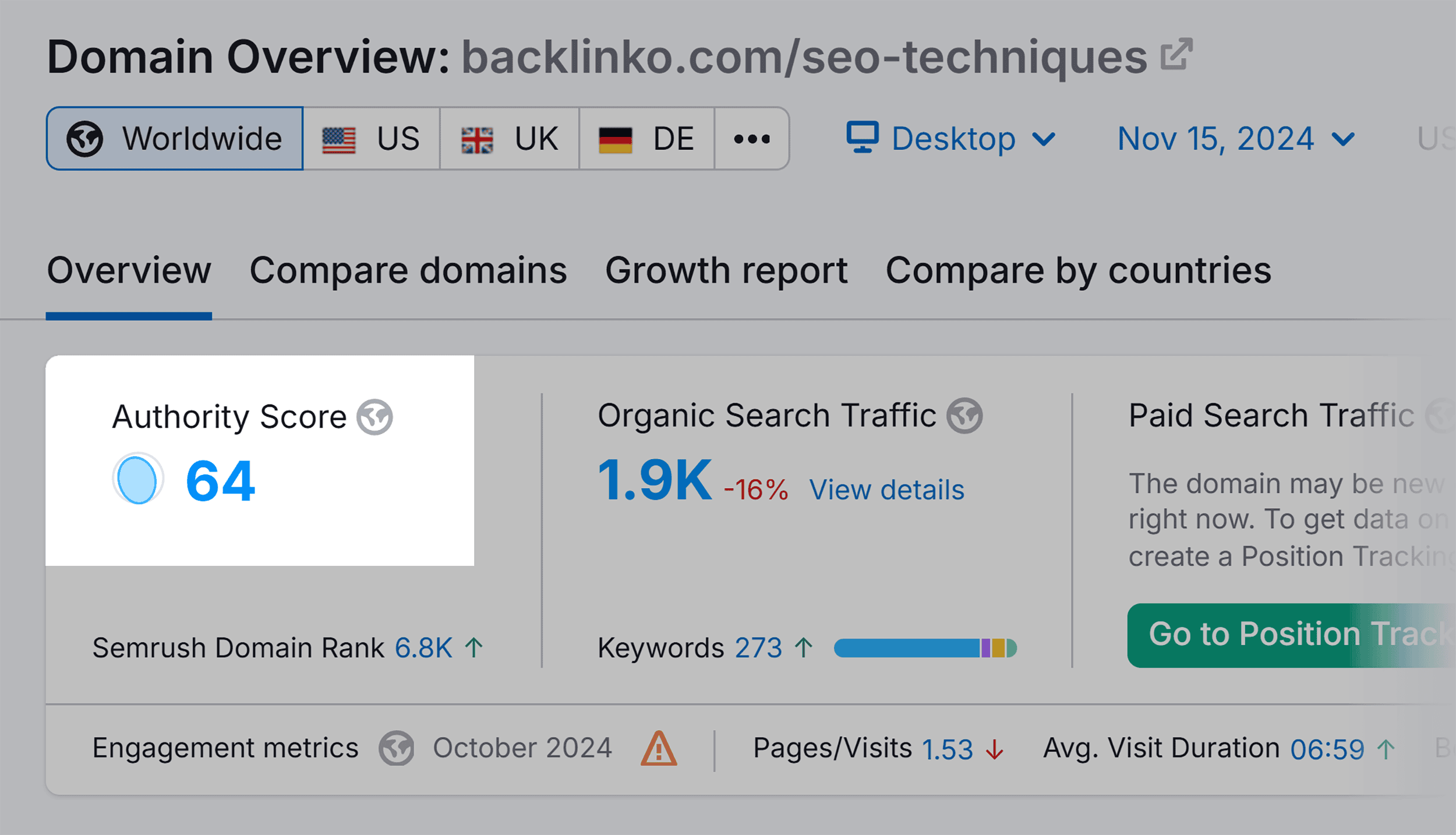The image size is (1456, 835).
Task: Click the US flag icon
Action: 338,140
